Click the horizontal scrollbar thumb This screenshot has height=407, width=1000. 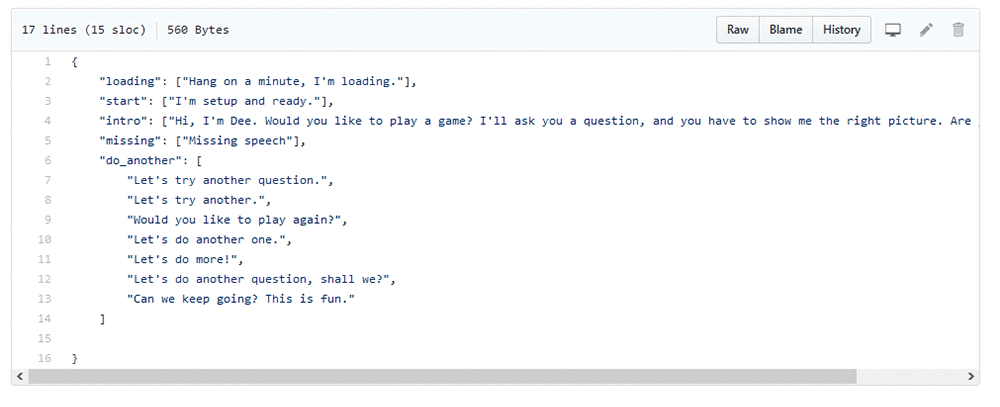[x=442, y=376]
